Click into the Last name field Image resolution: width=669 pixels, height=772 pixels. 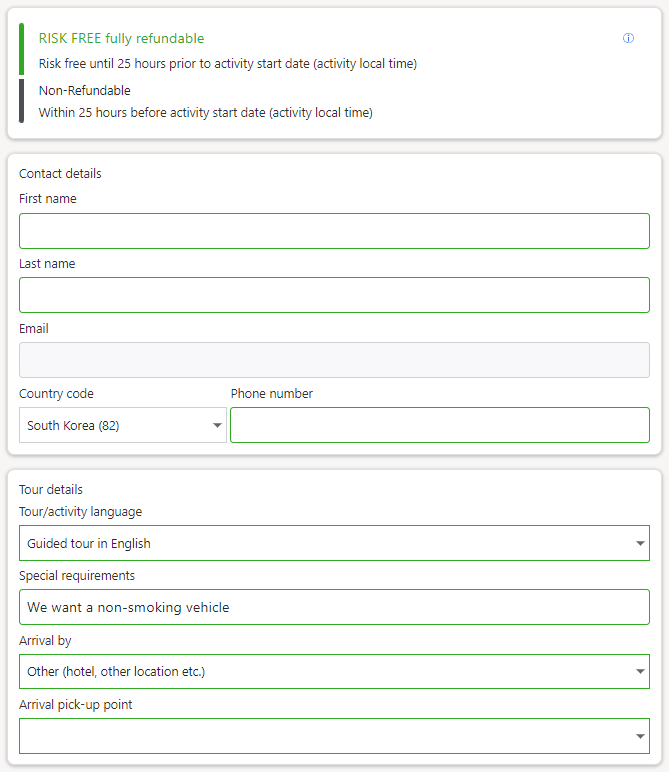point(334,295)
